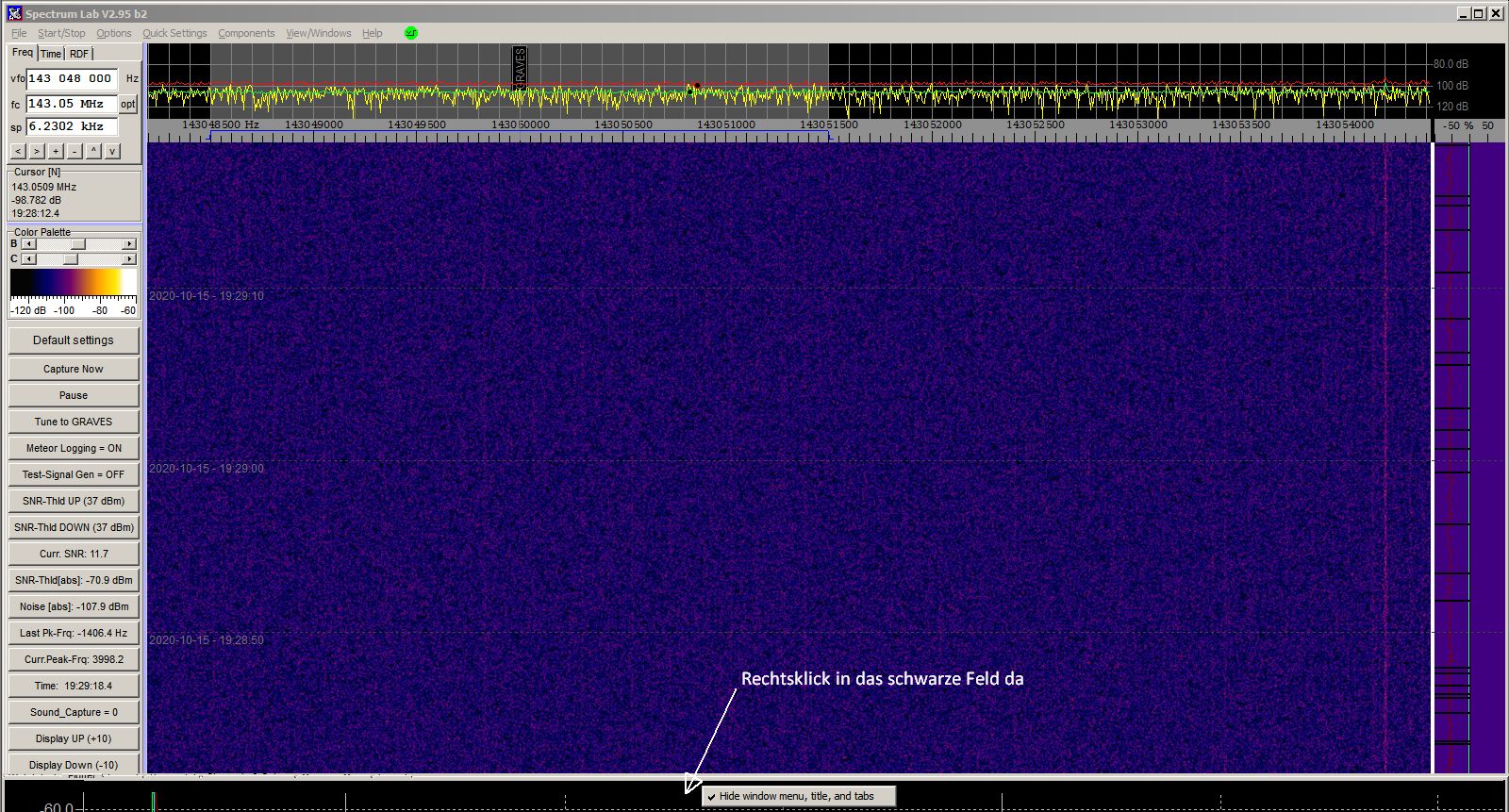Toggle 'Hide window menu, title, and tabs'
This screenshot has height=812, width=1509.
[797, 797]
